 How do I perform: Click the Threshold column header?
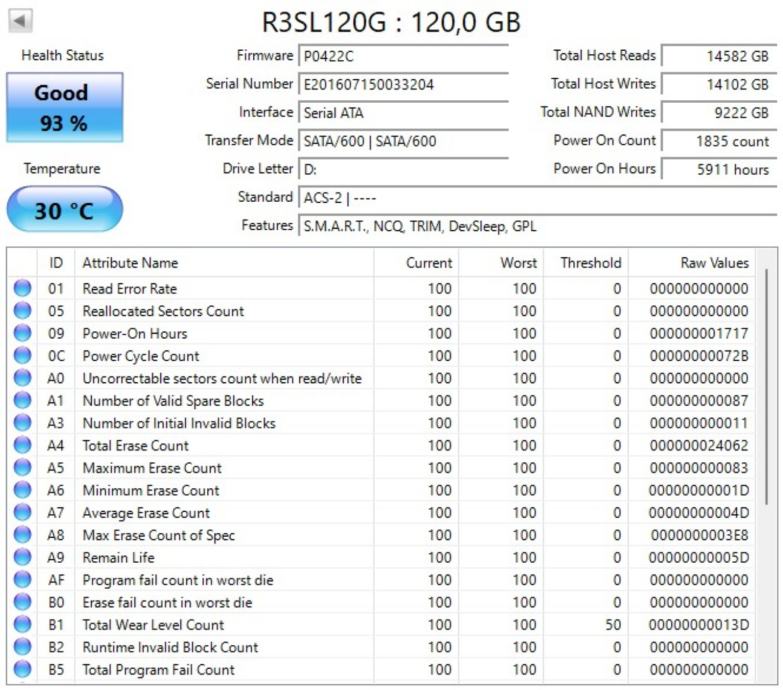586,263
